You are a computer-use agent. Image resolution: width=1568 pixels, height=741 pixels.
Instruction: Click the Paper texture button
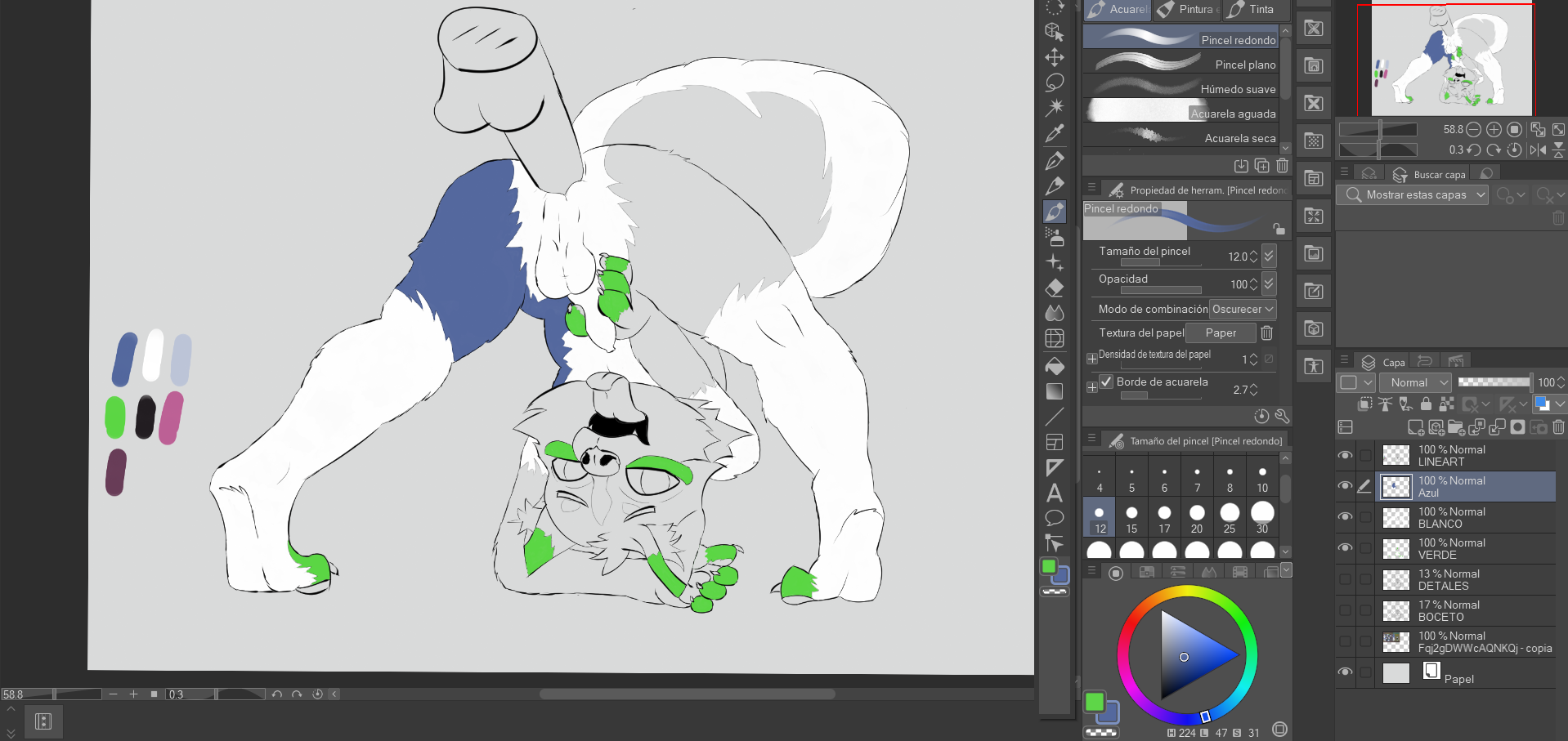(1221, 333)
